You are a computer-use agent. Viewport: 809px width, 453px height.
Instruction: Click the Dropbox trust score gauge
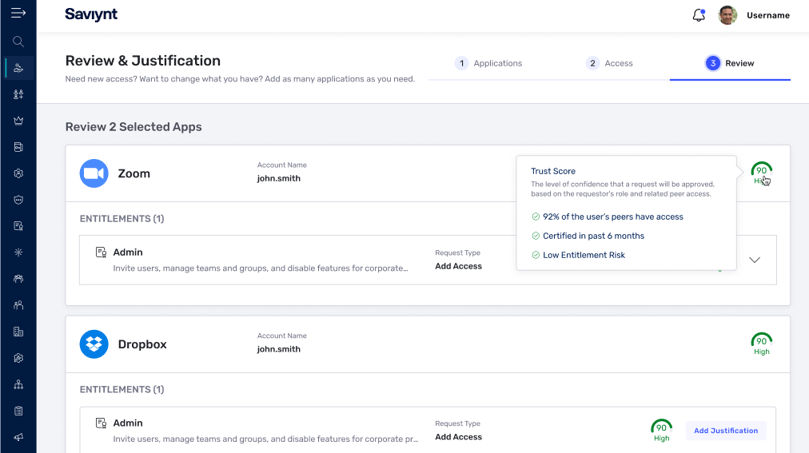762,344
